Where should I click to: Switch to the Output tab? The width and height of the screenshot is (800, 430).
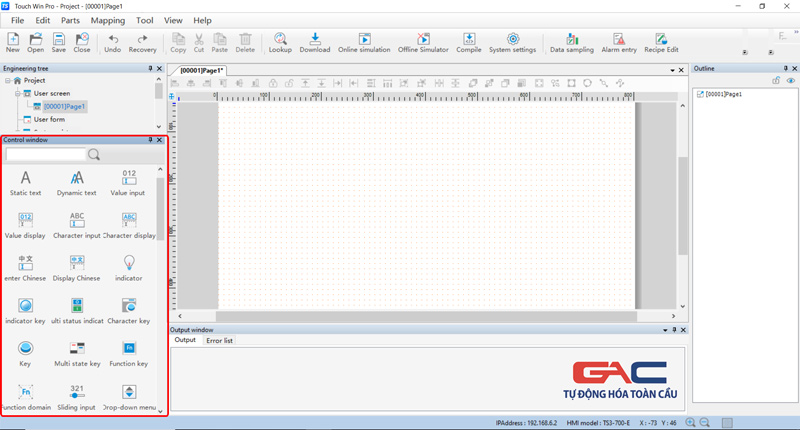(185, 340)
